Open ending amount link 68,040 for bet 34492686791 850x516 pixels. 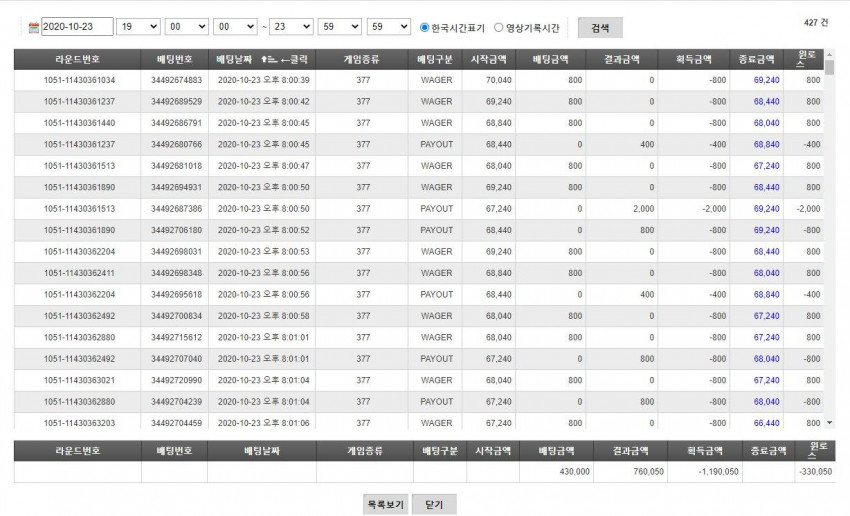(x=767, y=123)
